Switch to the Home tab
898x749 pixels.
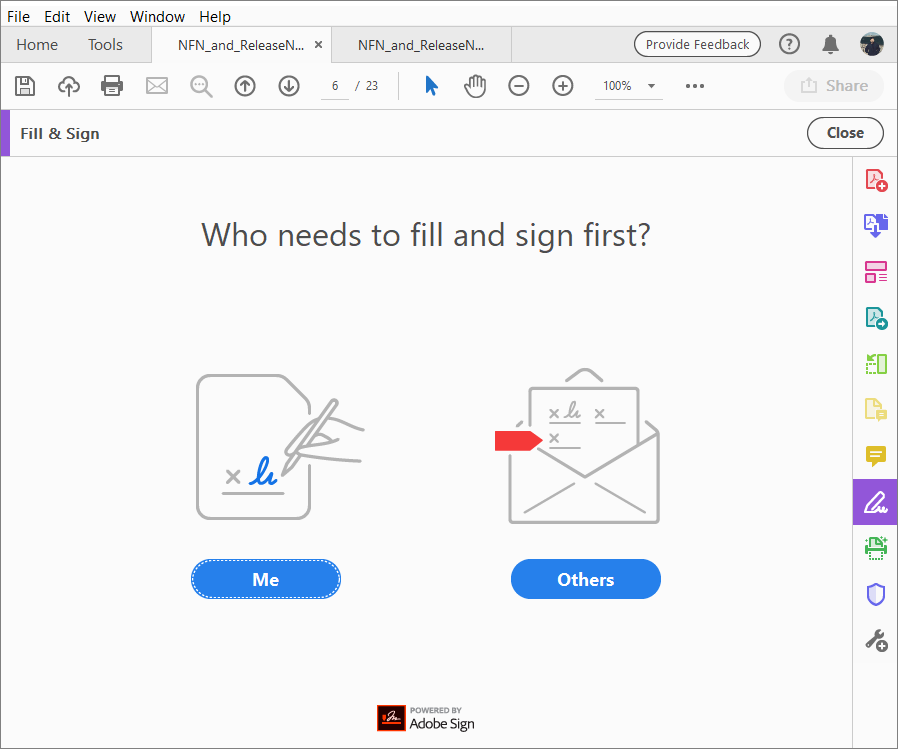(x=37, y=44)
